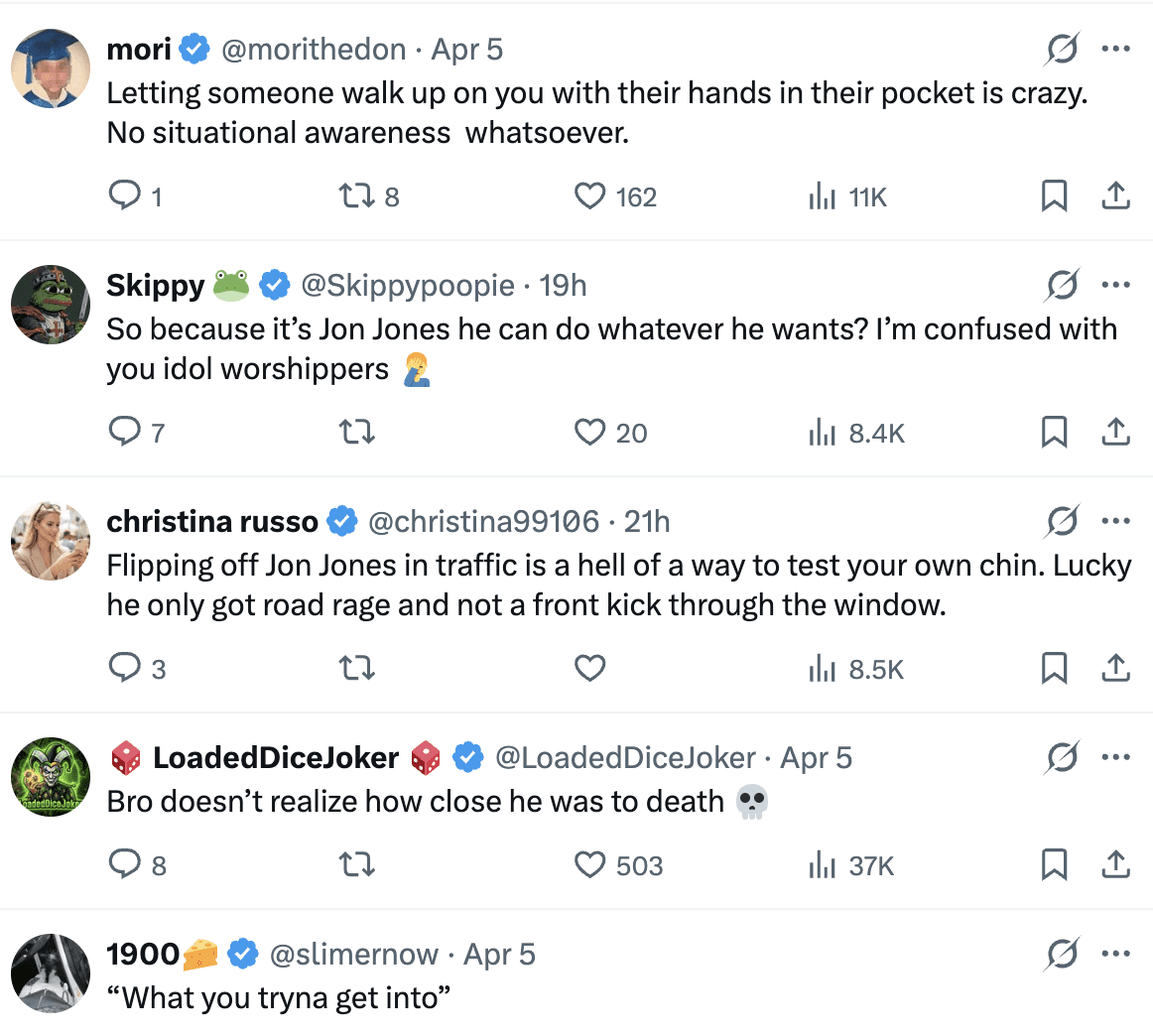
Task: Repost Skippy's idol worshippers tweet
Action: click(357, 433)
